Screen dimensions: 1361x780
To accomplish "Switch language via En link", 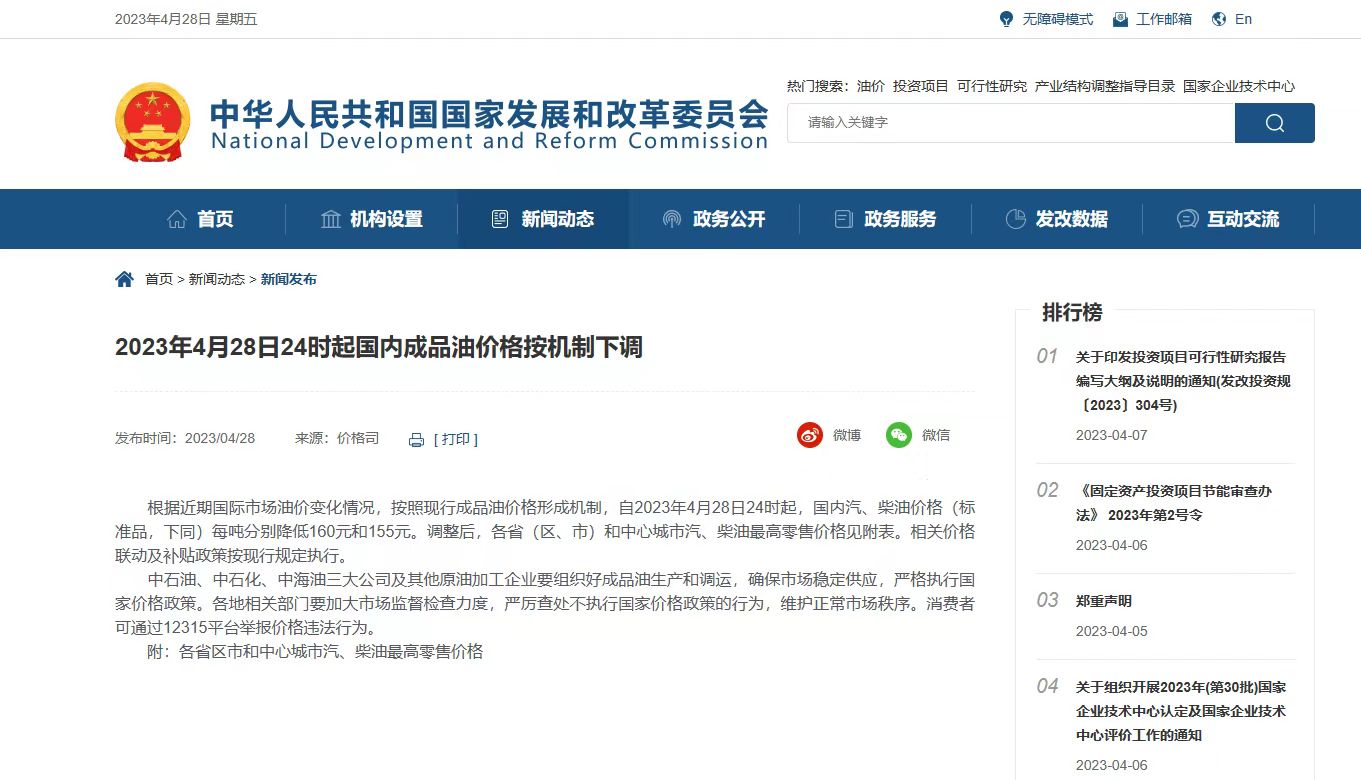I will [1244, 19].
